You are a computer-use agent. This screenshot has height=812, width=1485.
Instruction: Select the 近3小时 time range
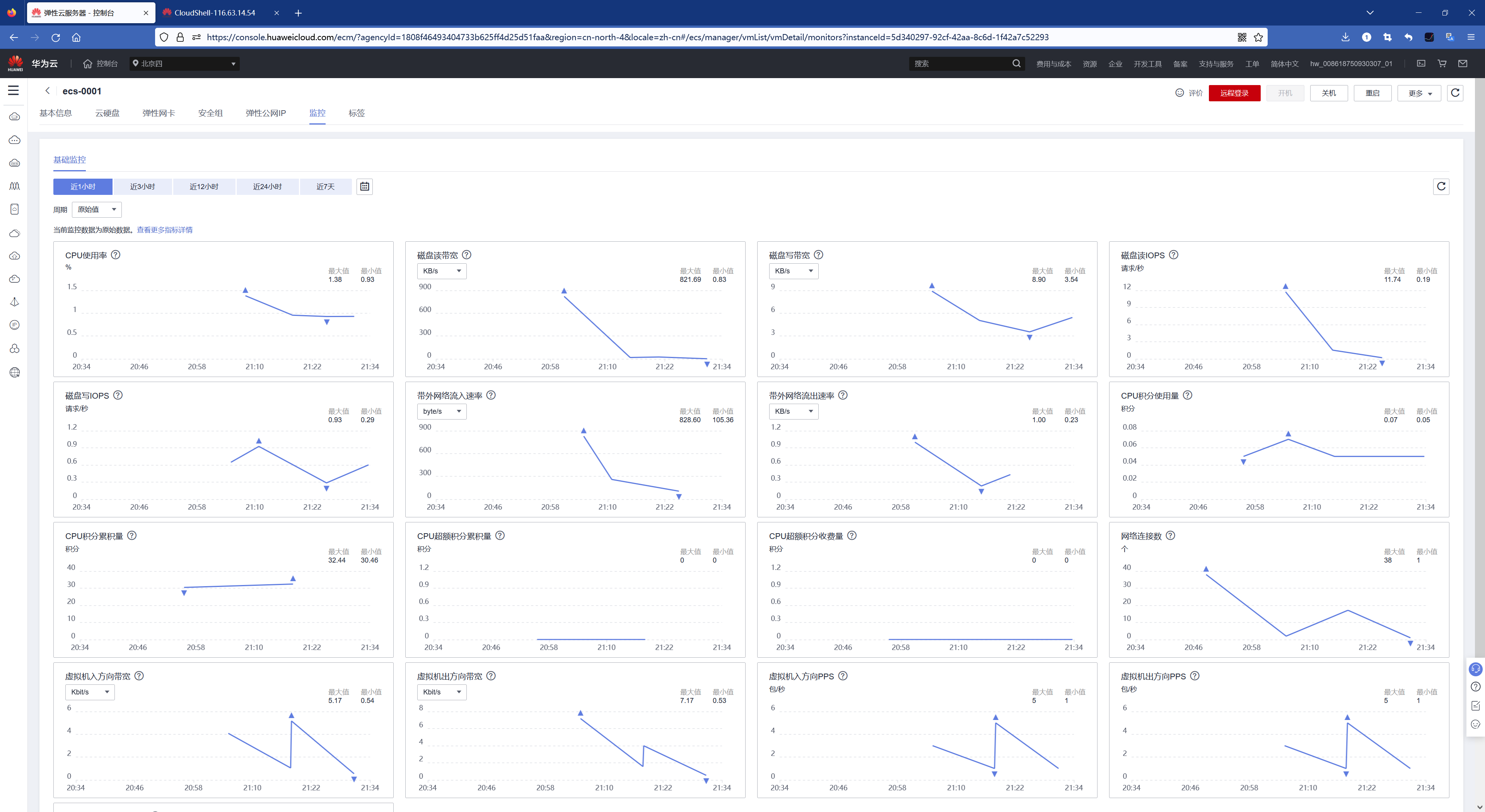pyautogui.click(x=142, y=186)
